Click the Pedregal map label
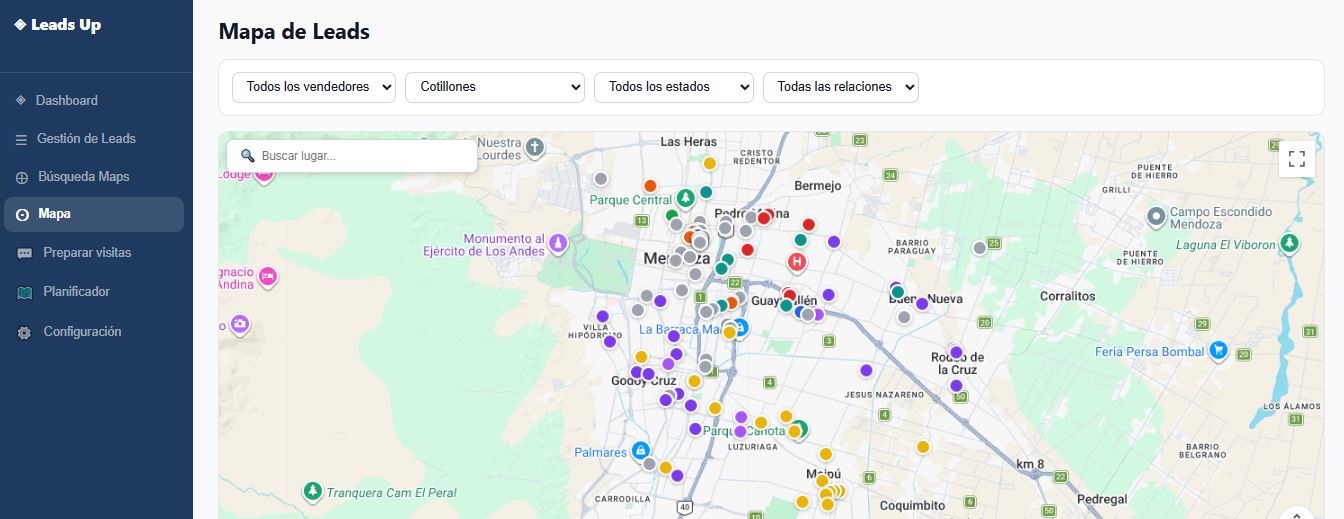Image resolution: width=1344 pixels, height=519 pixels. (1102, 499)
